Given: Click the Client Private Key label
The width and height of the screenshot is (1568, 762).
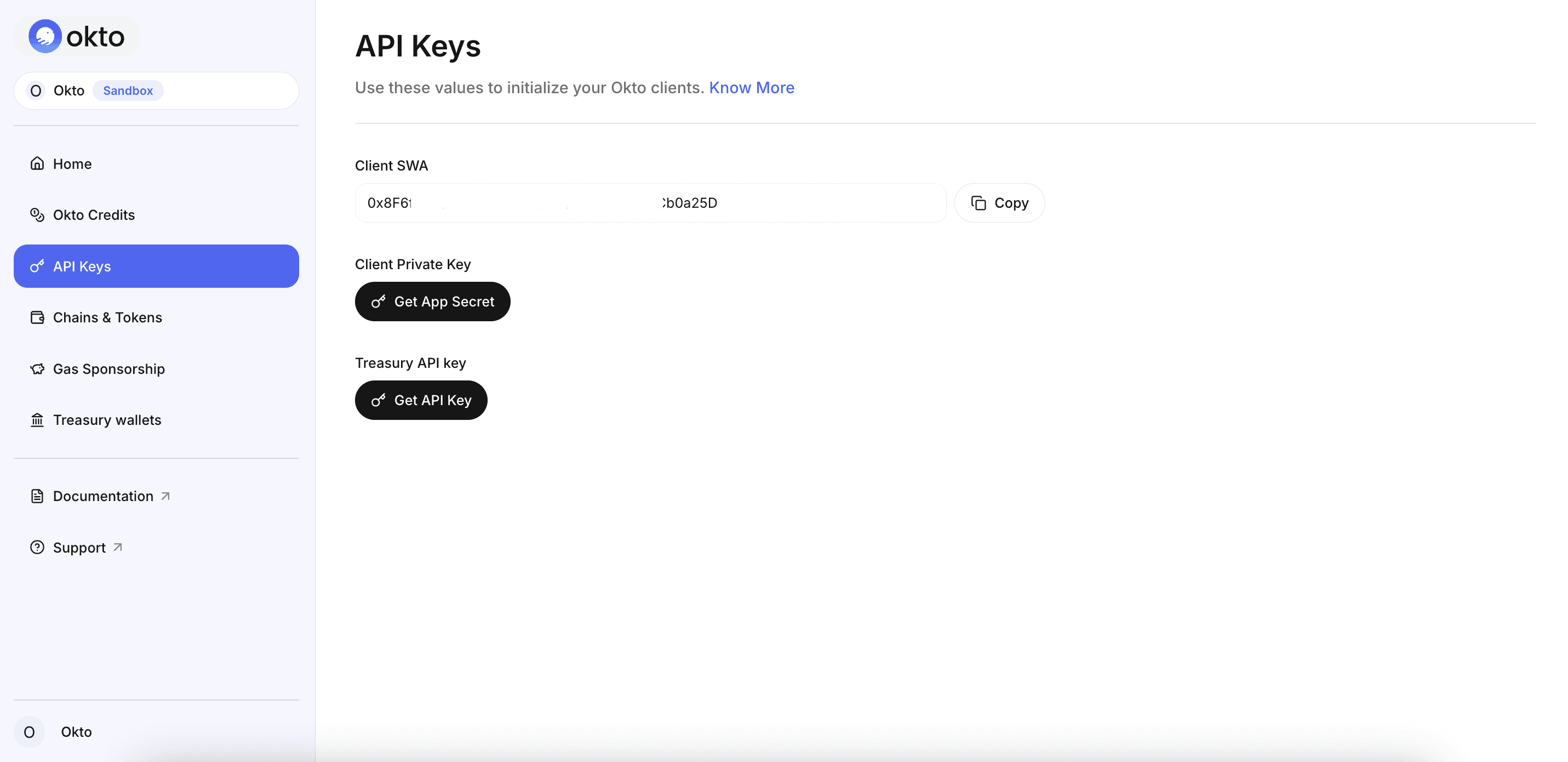Looking at the screenshot, I should pyautogui.click(x=413, y=264).
